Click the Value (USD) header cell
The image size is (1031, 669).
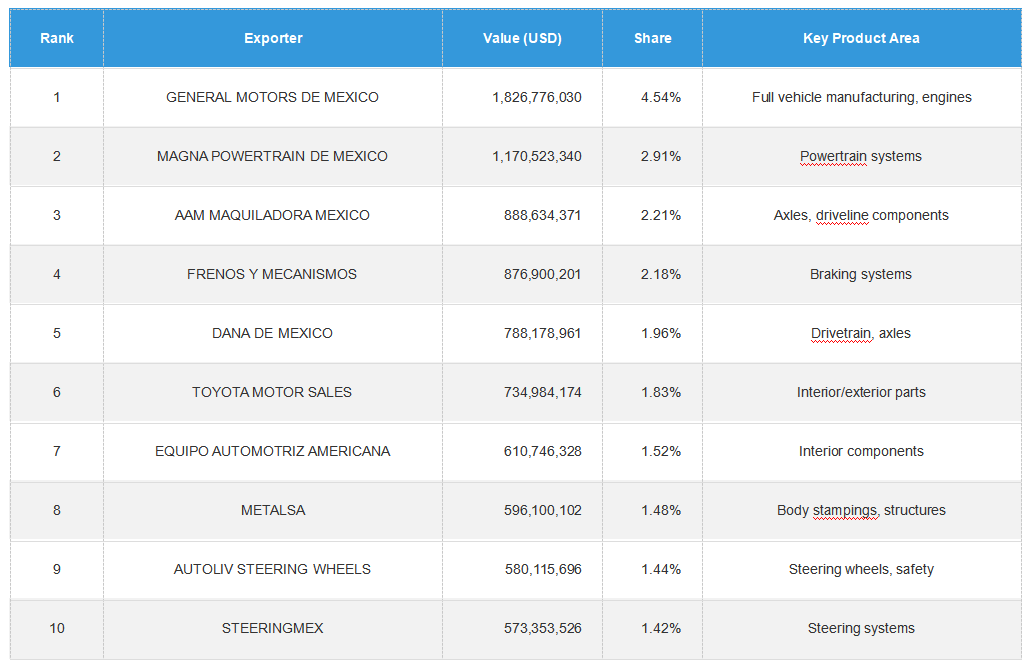(522, 38)
